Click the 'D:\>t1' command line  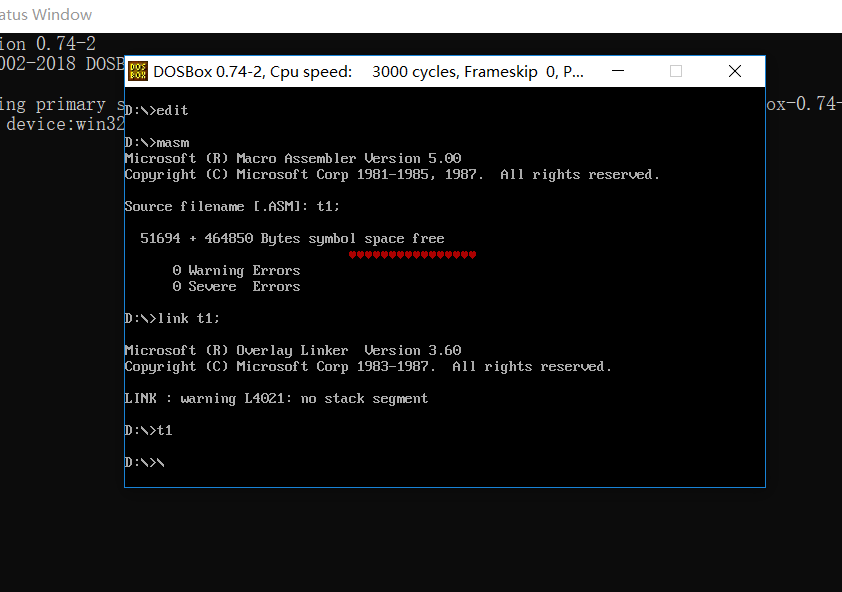[x=149, y=430]
